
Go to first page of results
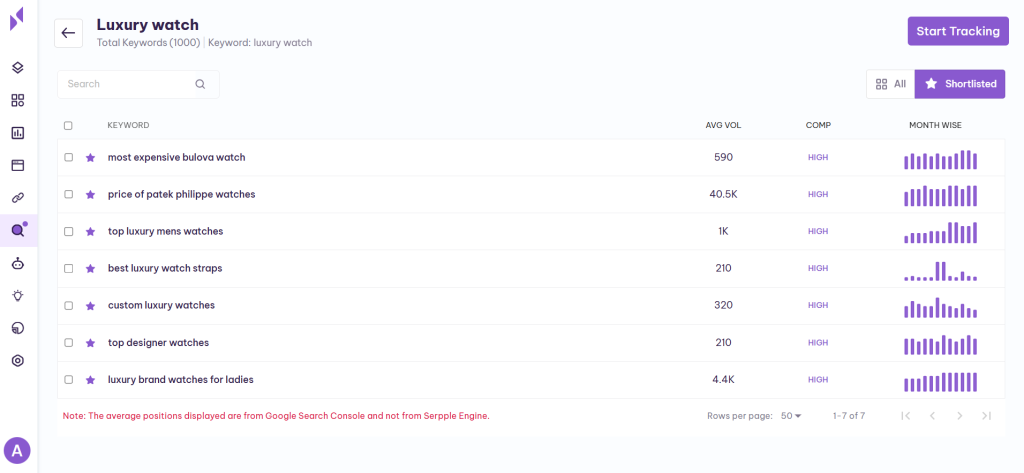coord(905,416)
